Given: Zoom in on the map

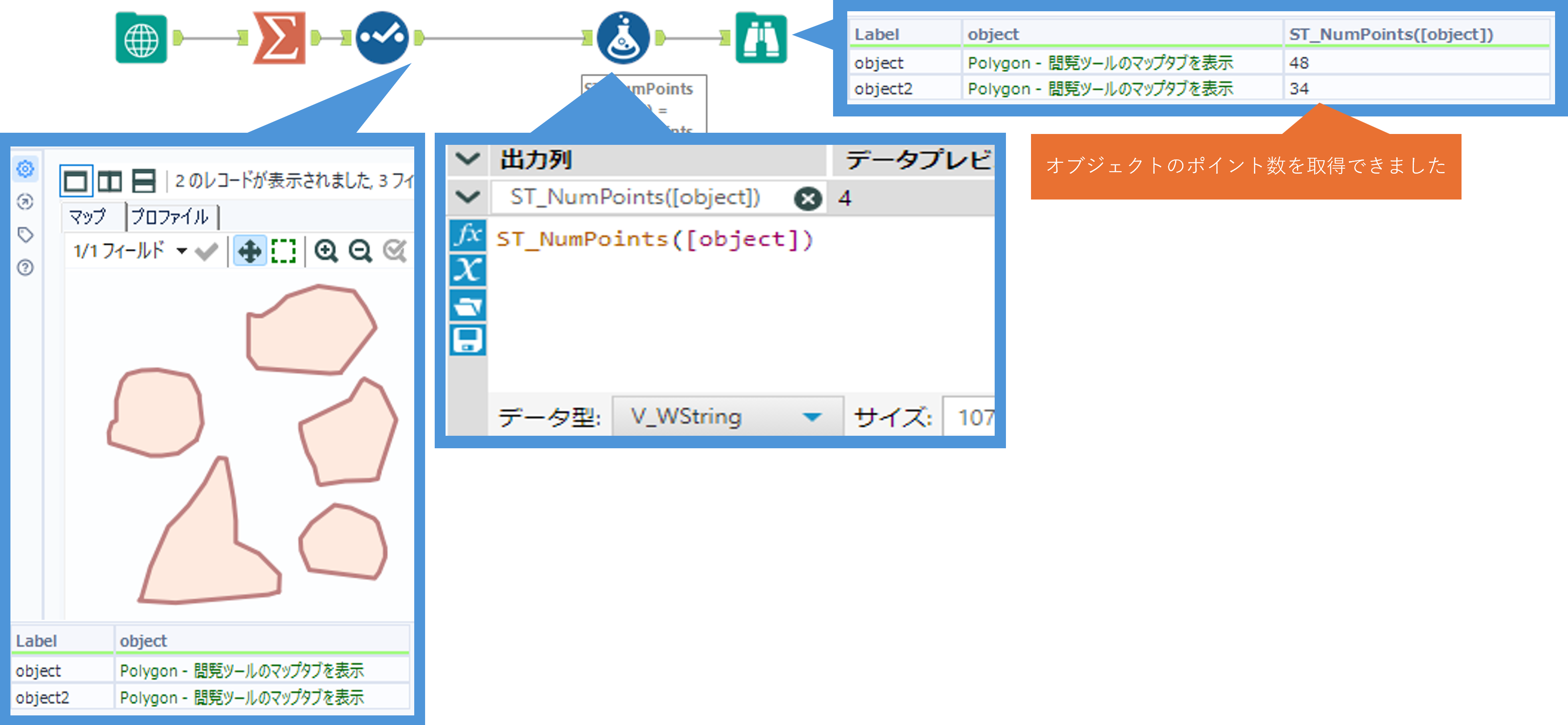Looking at the screenshot, I should coord(326,250).
